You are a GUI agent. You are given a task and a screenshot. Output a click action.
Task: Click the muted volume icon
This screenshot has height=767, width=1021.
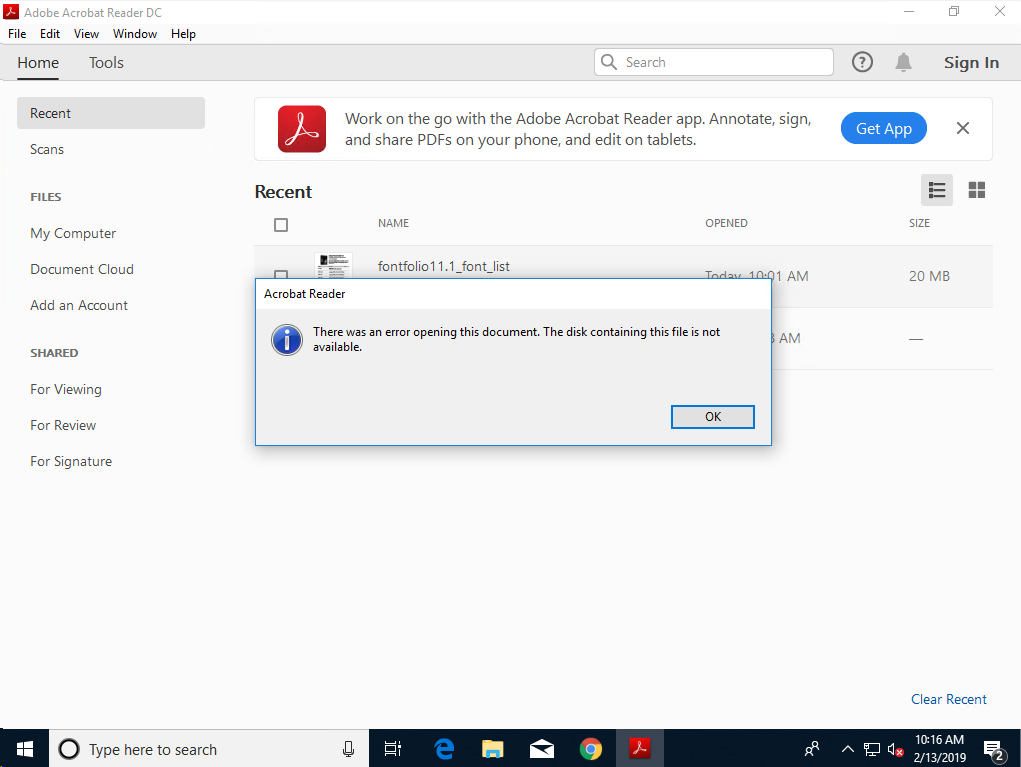895,750
